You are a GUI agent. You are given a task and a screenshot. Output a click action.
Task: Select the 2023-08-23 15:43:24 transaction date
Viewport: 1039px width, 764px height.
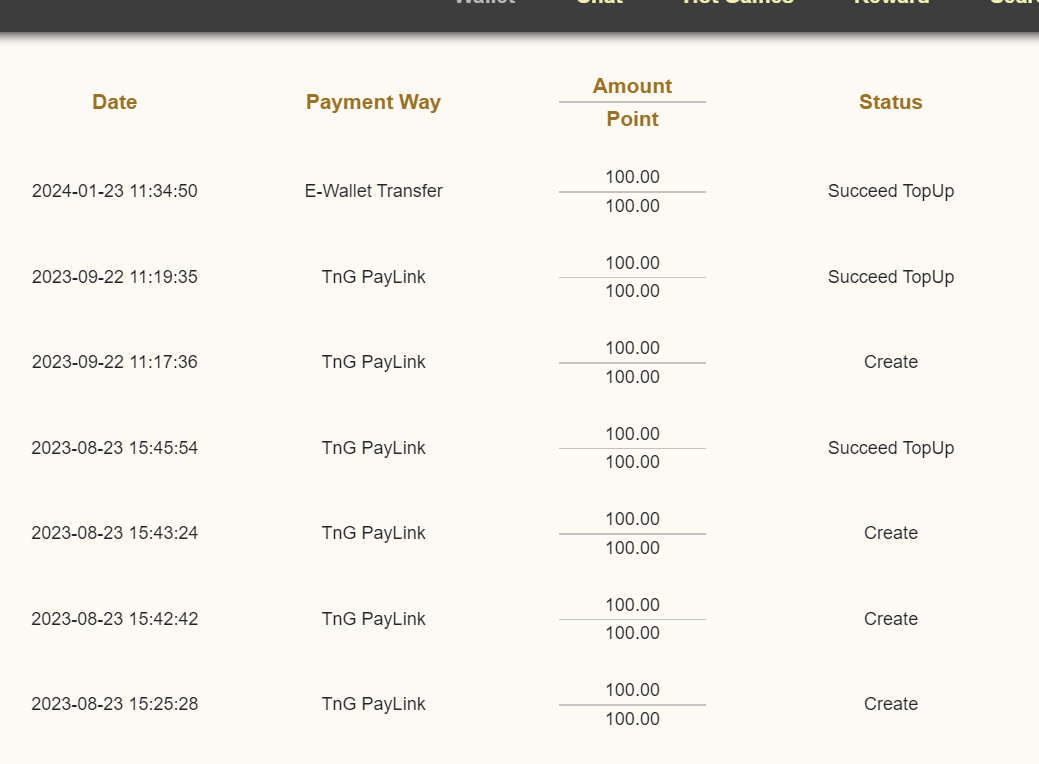click(115, 533)
